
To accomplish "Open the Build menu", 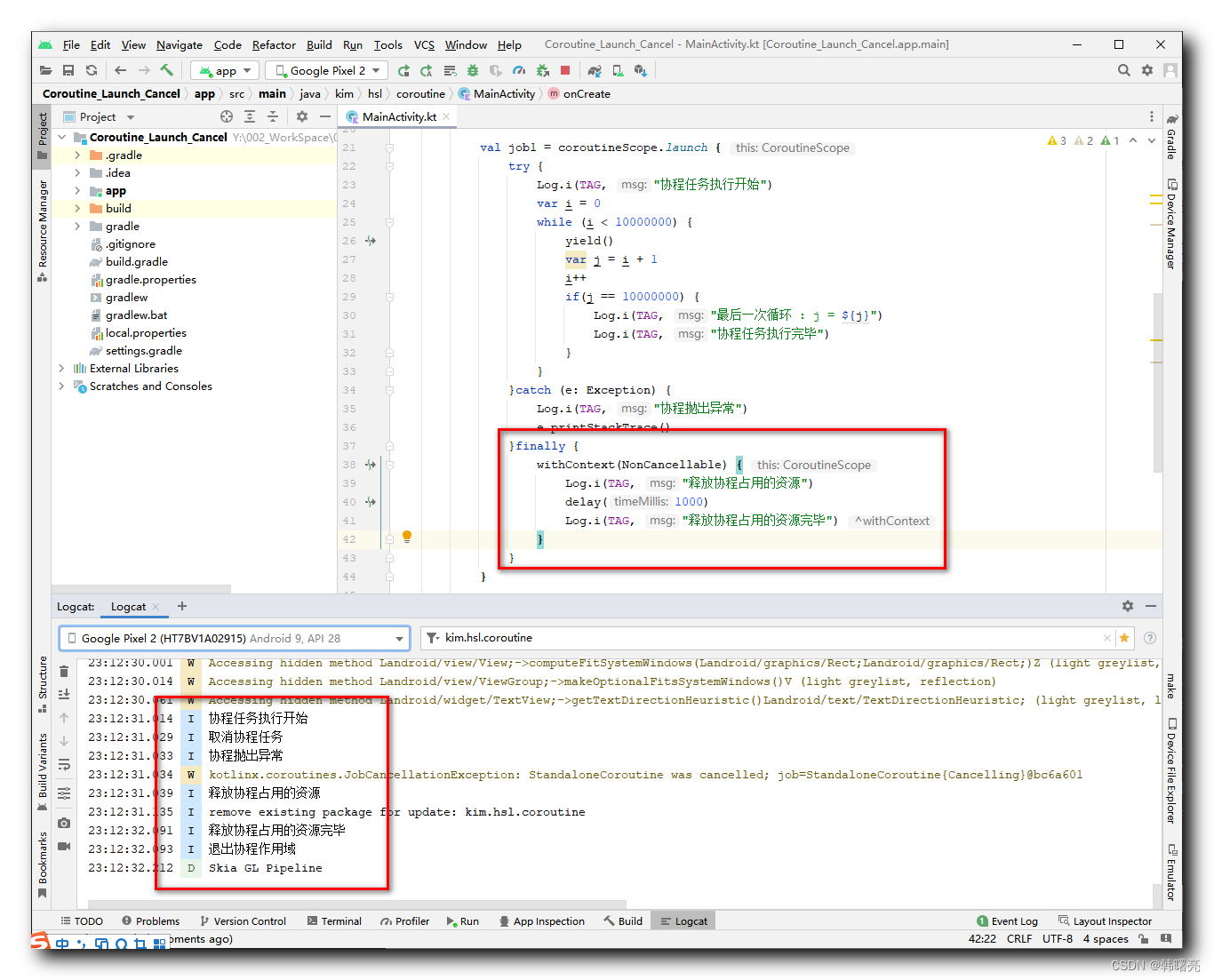I will pyautogui.click(x=319, y=44).
